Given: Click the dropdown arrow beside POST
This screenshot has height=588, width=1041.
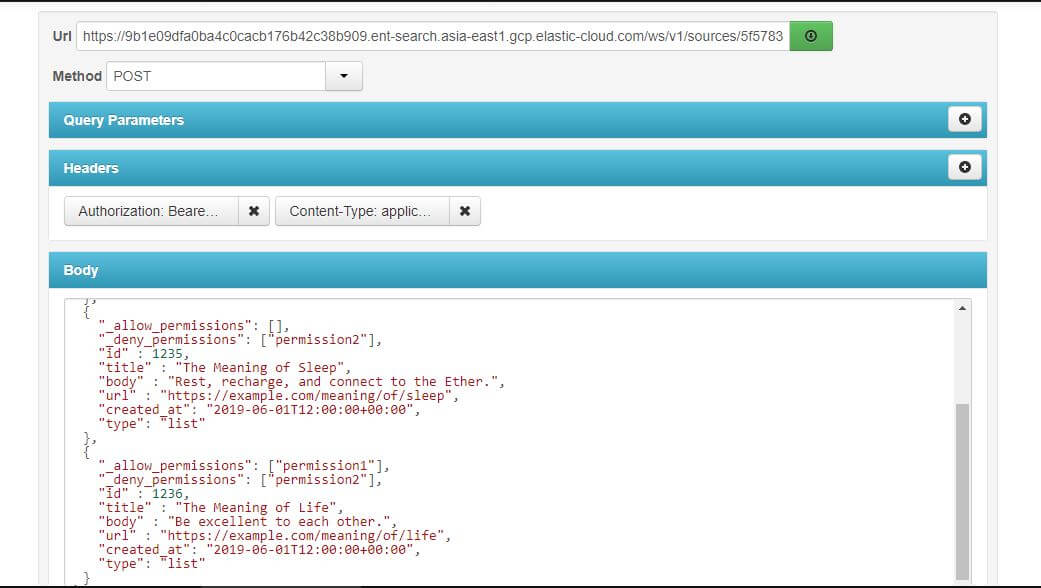Looking at the screenshot, I should pyautogui.click(x=343, y=75).
